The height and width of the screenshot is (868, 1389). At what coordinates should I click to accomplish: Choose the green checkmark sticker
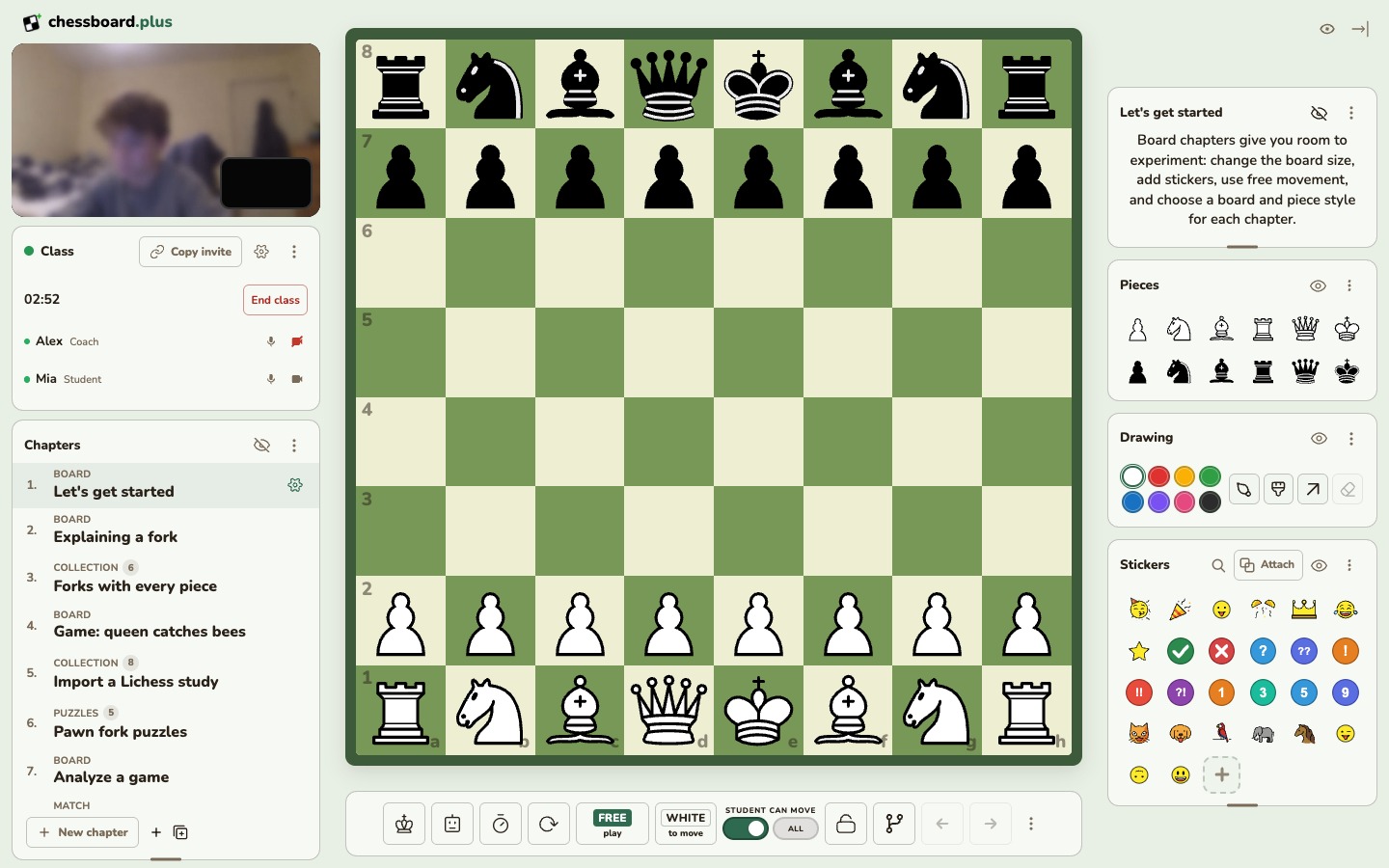point(1181,651)
